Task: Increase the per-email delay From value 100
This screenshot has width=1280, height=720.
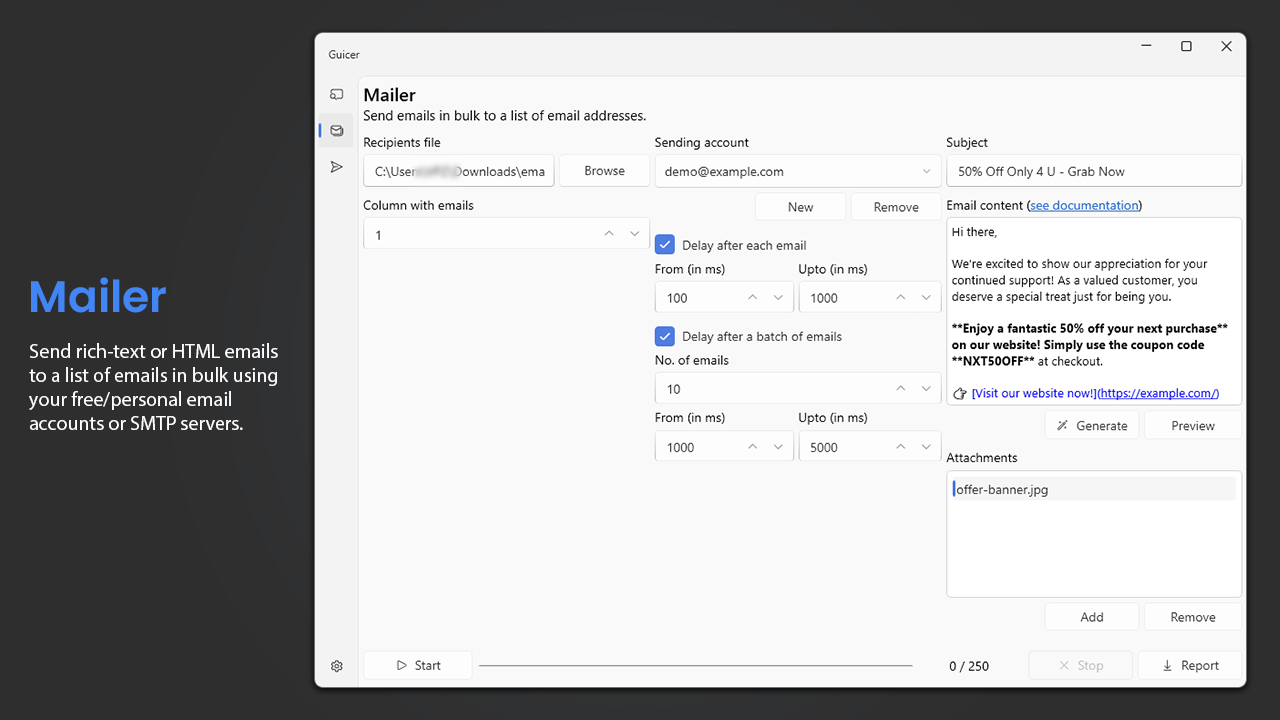Action: 753,298
